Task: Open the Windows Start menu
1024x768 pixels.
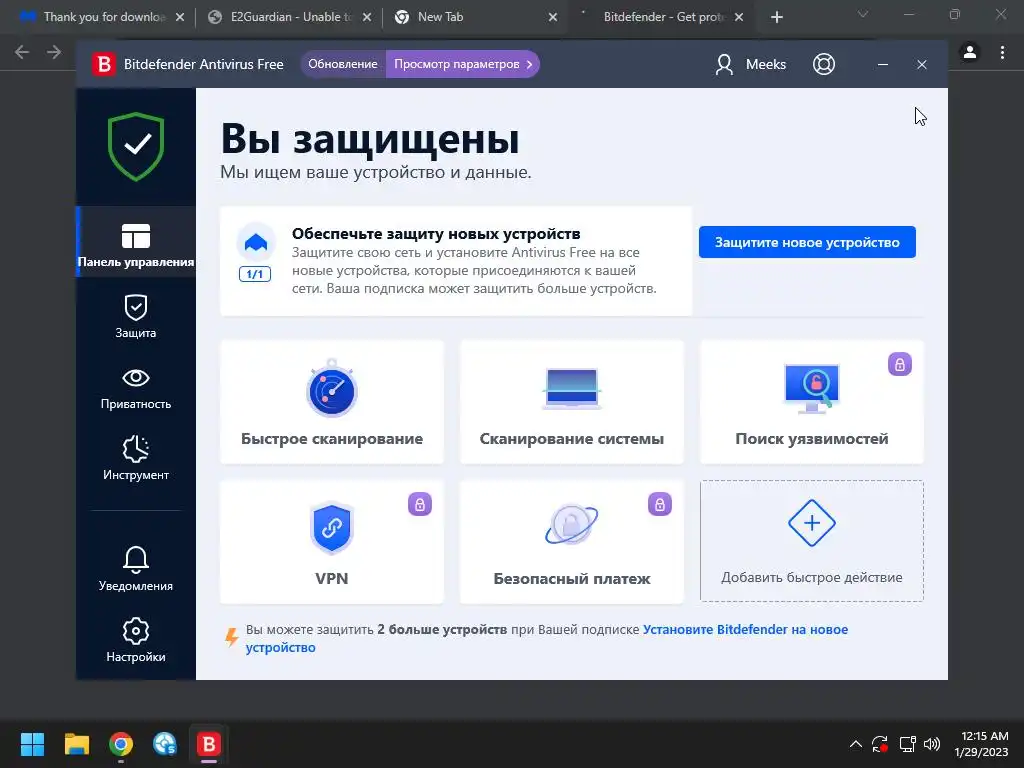Action: click(32, 744)
